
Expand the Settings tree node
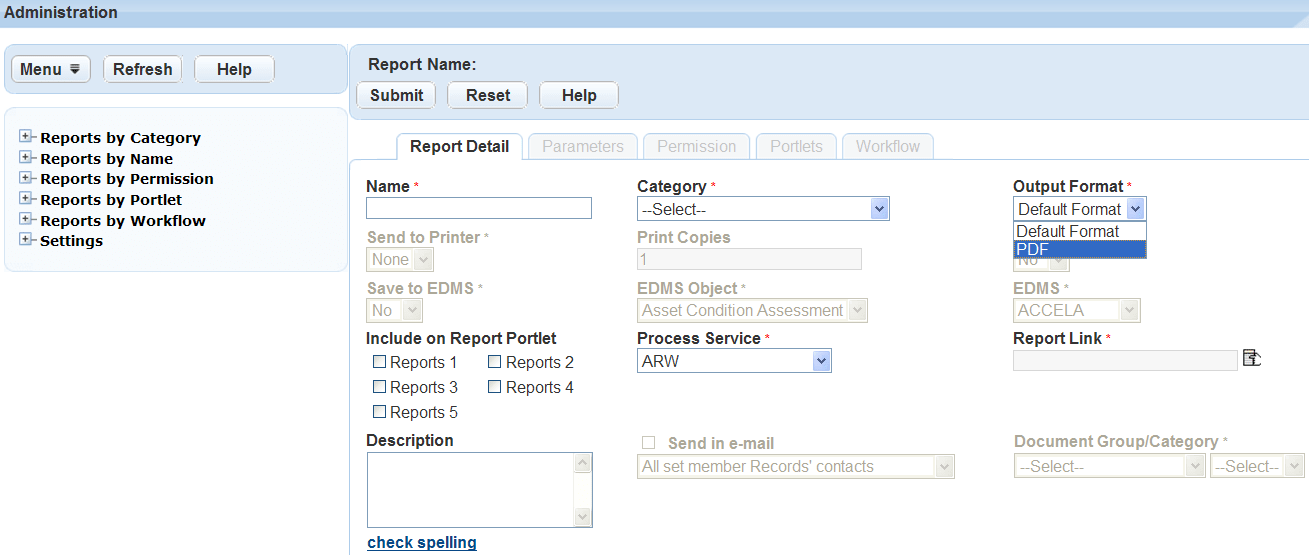pyautogui.click(x=27, y=240)
